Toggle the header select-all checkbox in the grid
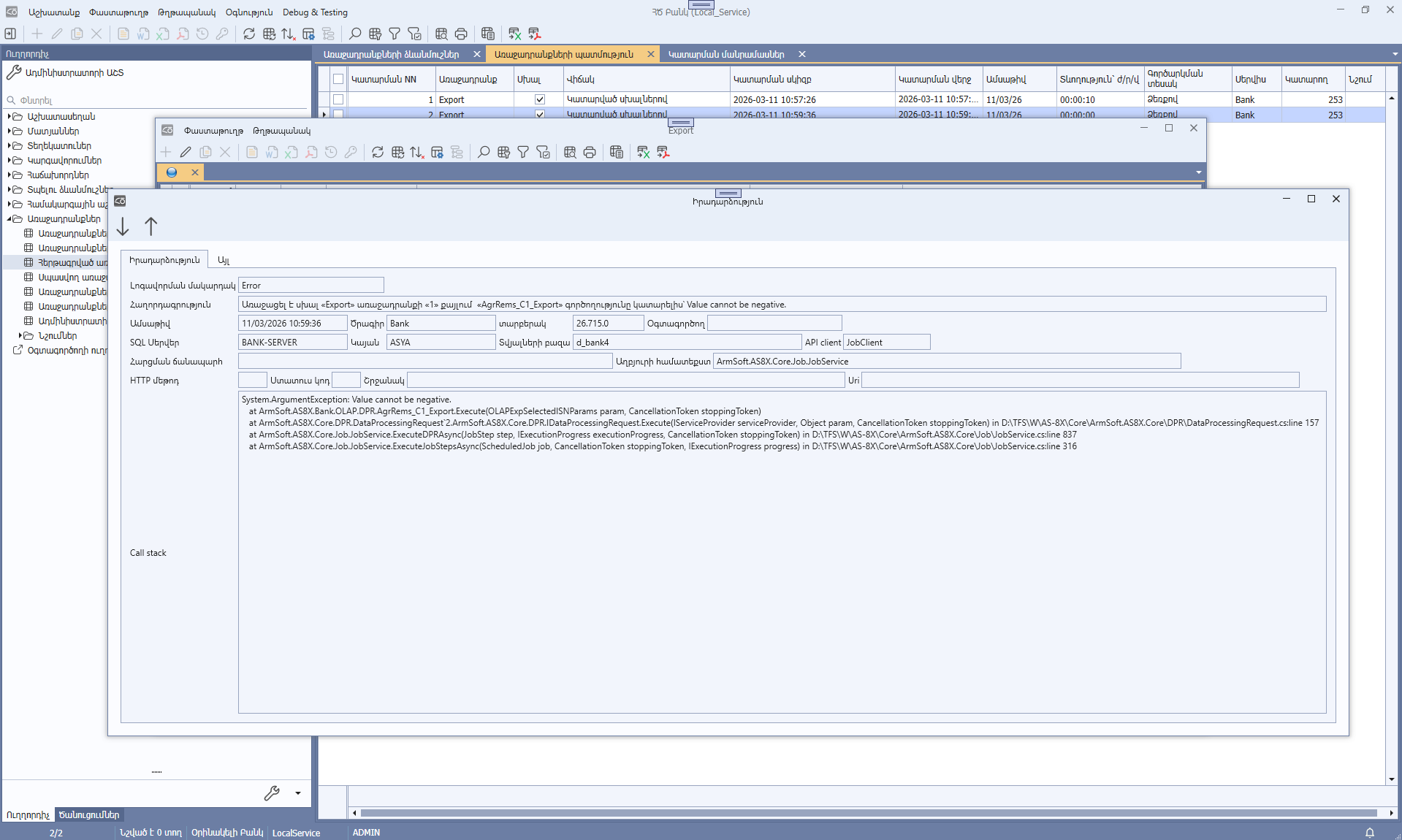 point(338,79)
